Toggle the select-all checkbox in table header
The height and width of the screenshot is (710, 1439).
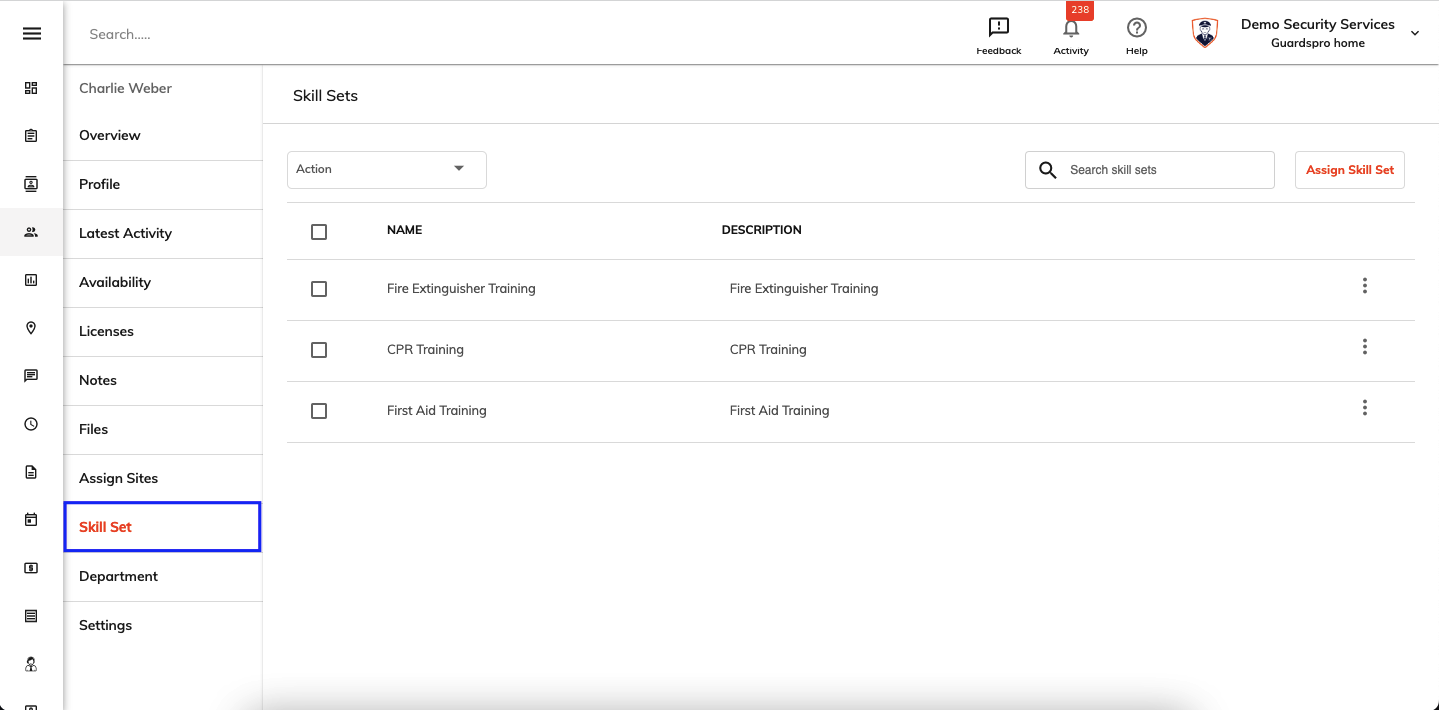click(319, 232)
